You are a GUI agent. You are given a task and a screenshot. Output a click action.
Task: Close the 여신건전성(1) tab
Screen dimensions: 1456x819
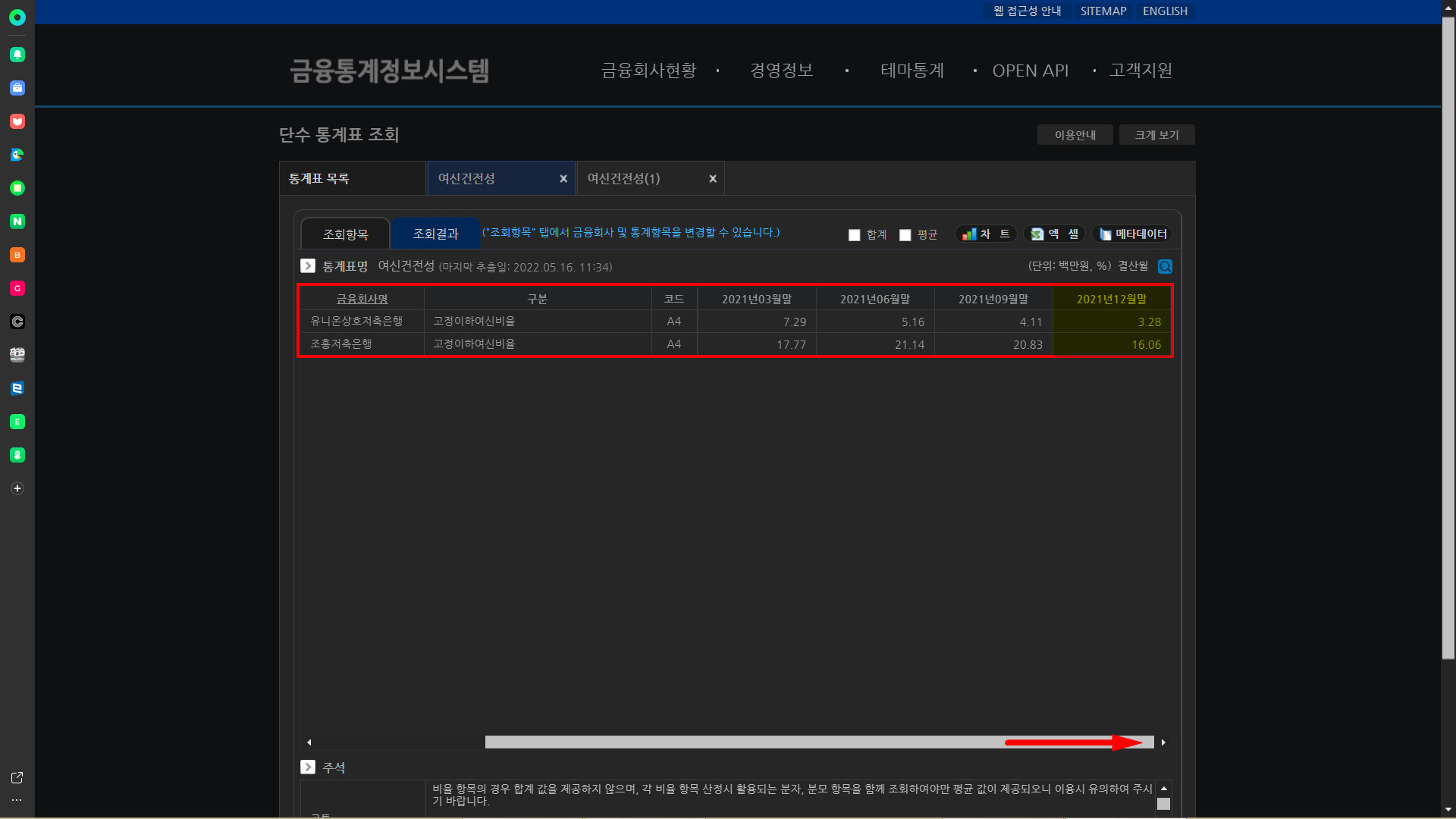point(713,179)
